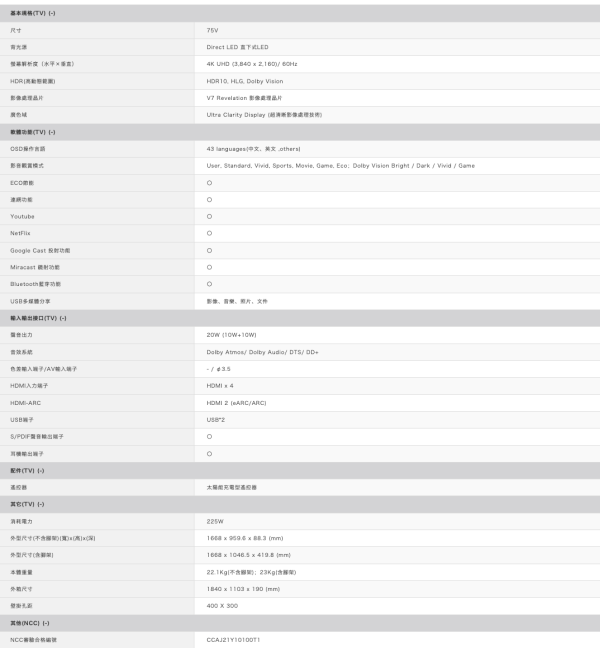Collapse the 其它(TV) section header
This screenshot has width=600, height=648.
[x=28, y=504]
